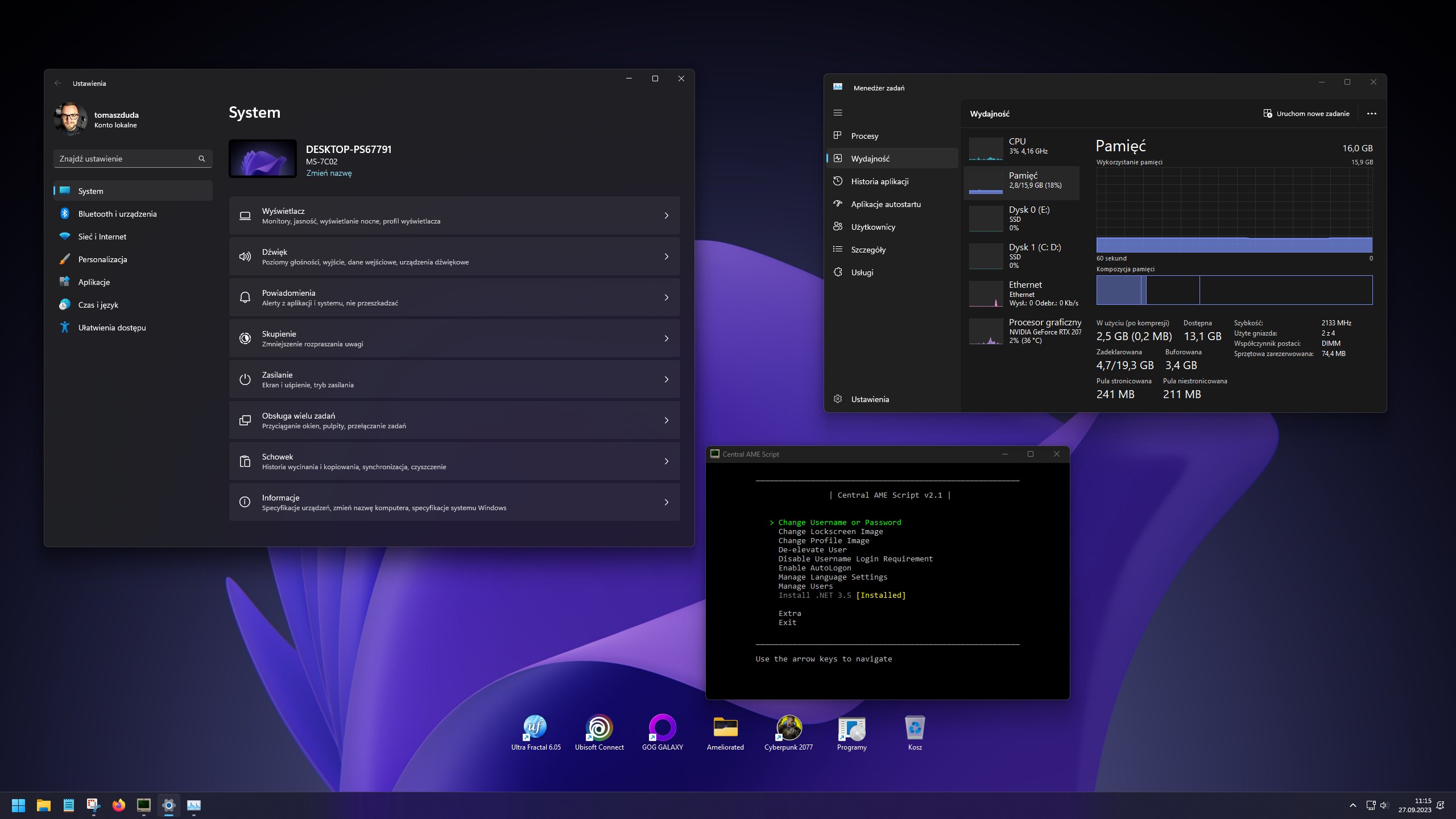The height and width of the screenshot is (819, 1456).
Task: Click Uruchom nowe zadanie button
Action: click(x=1306, y=113)
